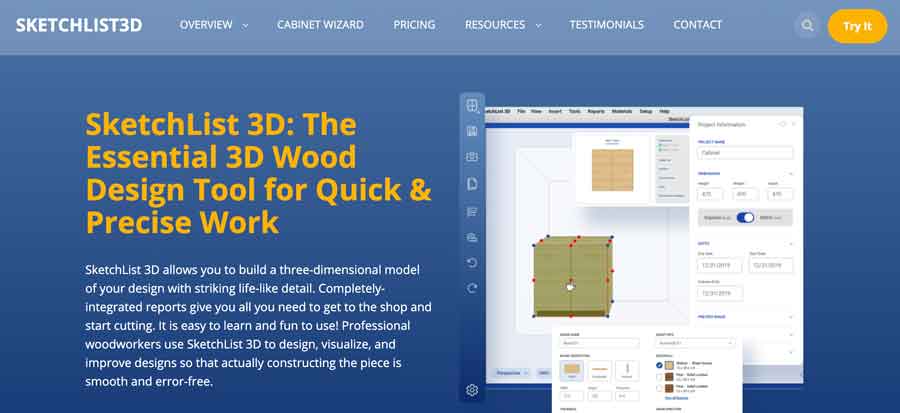Open the Pricing page
Image resolution: width=900 pixels, height=413 pixels.
tap(414, 25)
